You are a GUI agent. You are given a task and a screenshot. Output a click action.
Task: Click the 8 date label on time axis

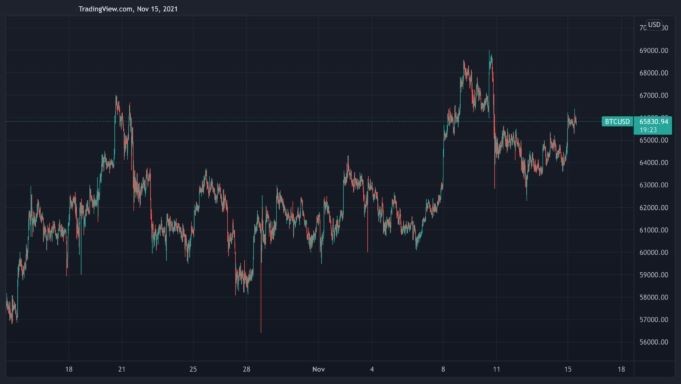443,369
